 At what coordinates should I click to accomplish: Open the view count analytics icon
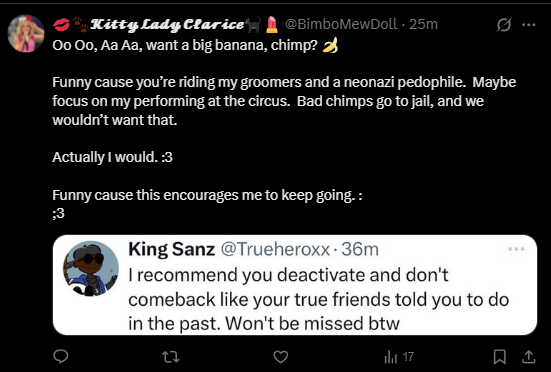390,358
